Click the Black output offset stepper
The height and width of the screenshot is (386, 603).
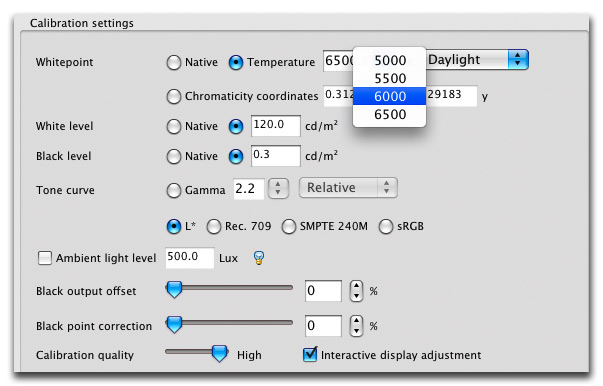[356, 291]
